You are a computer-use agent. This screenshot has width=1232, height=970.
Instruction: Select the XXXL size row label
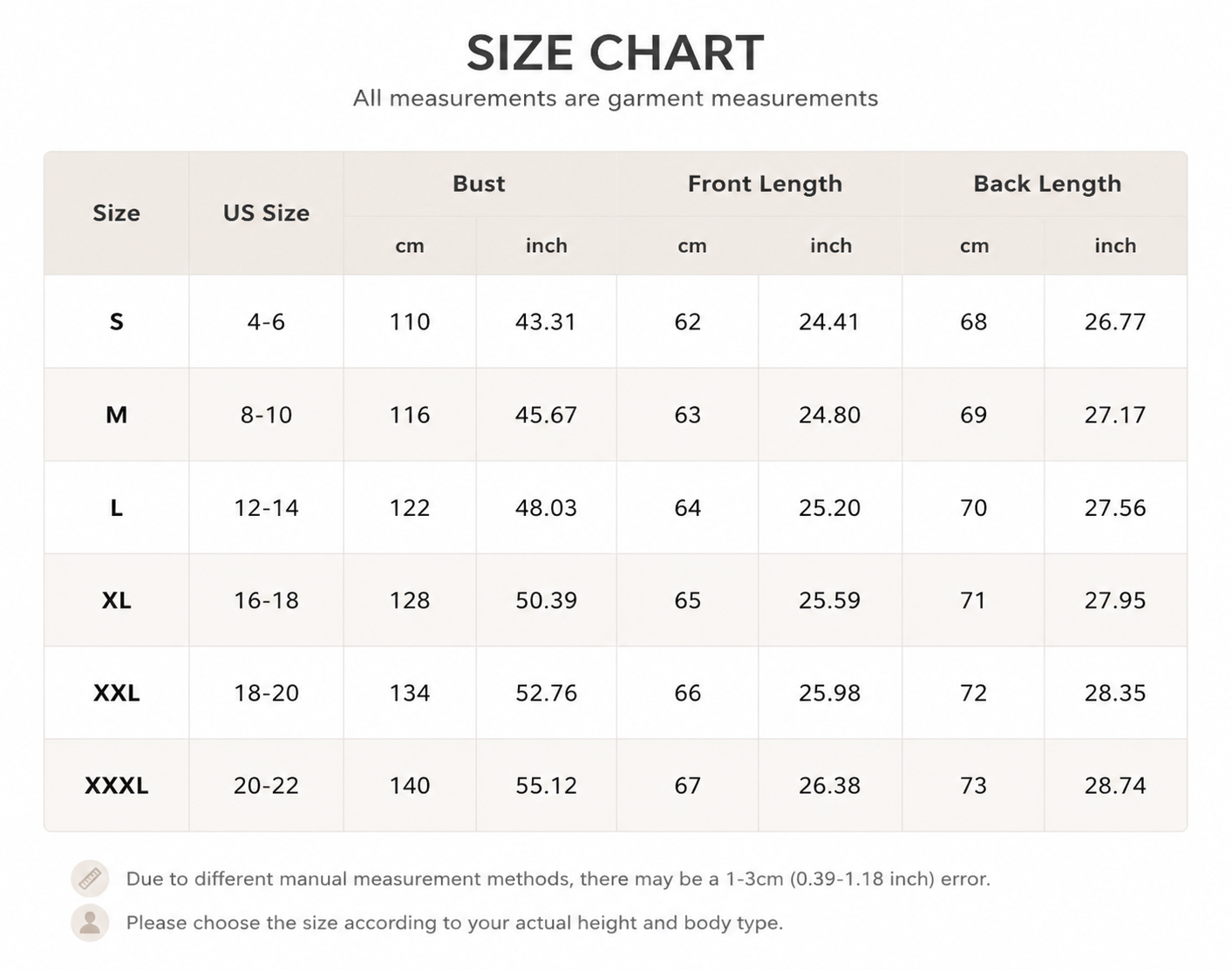[x=117, y=786]
